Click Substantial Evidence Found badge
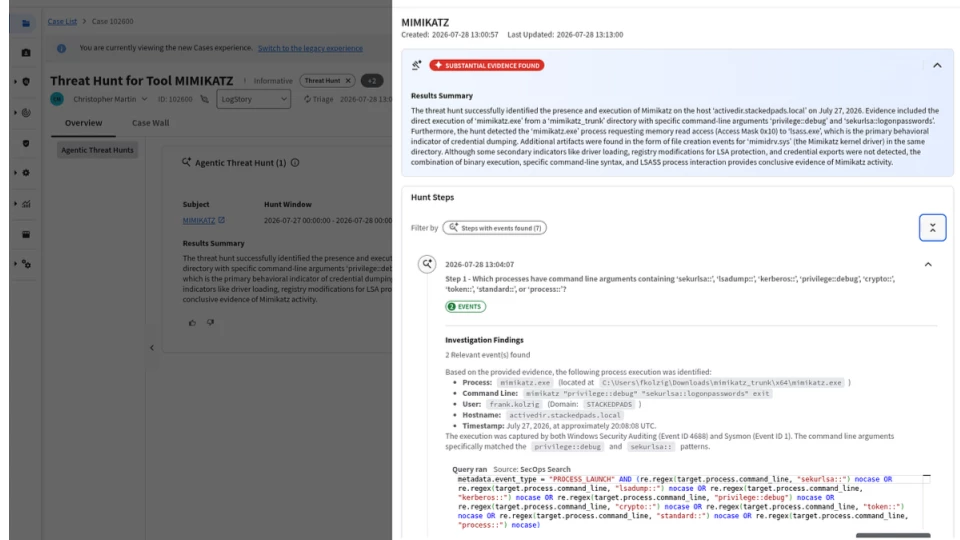 click(x=487, y=66)
